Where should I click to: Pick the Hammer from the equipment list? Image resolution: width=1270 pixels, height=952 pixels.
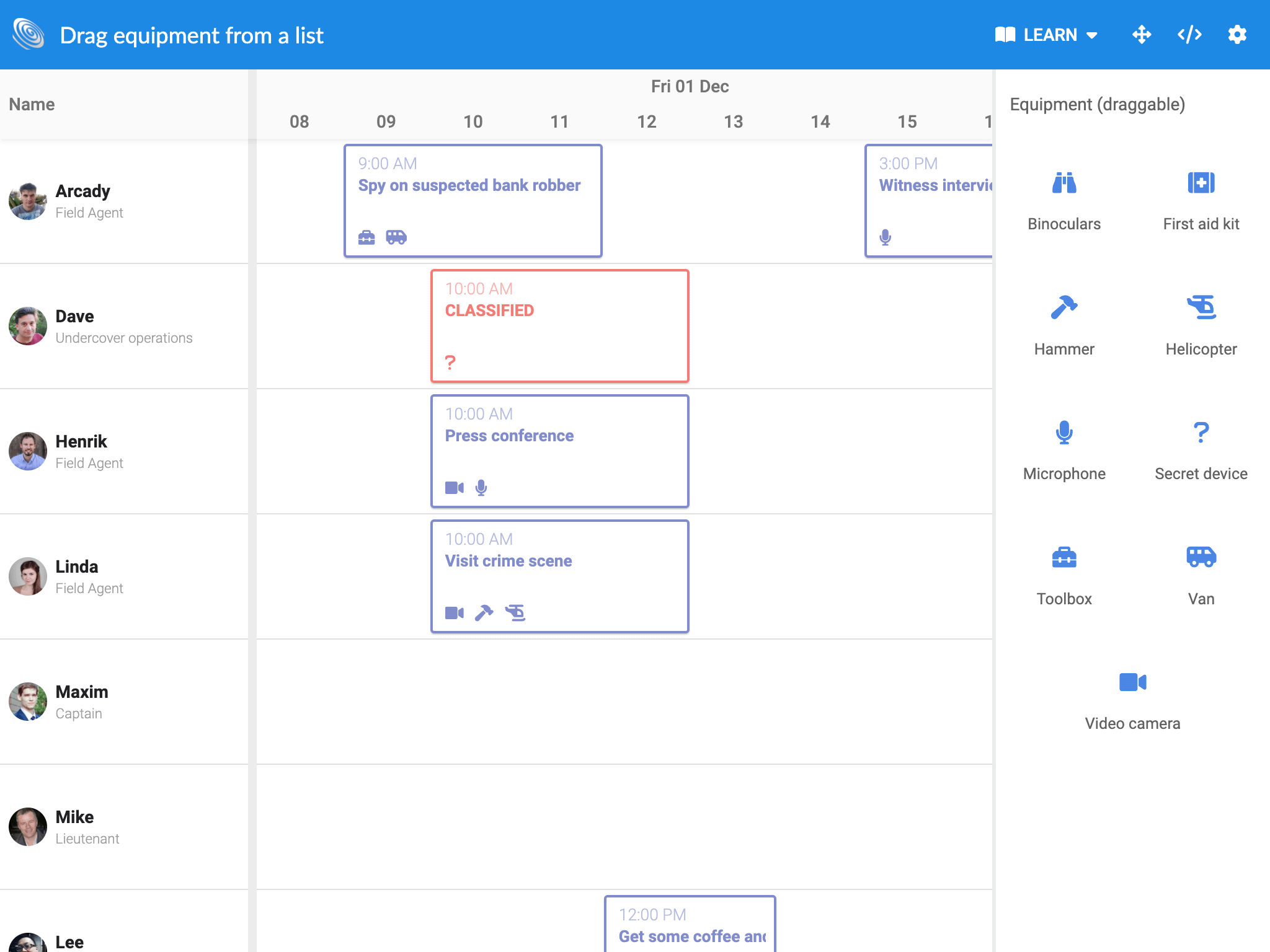coord(1063,307)
